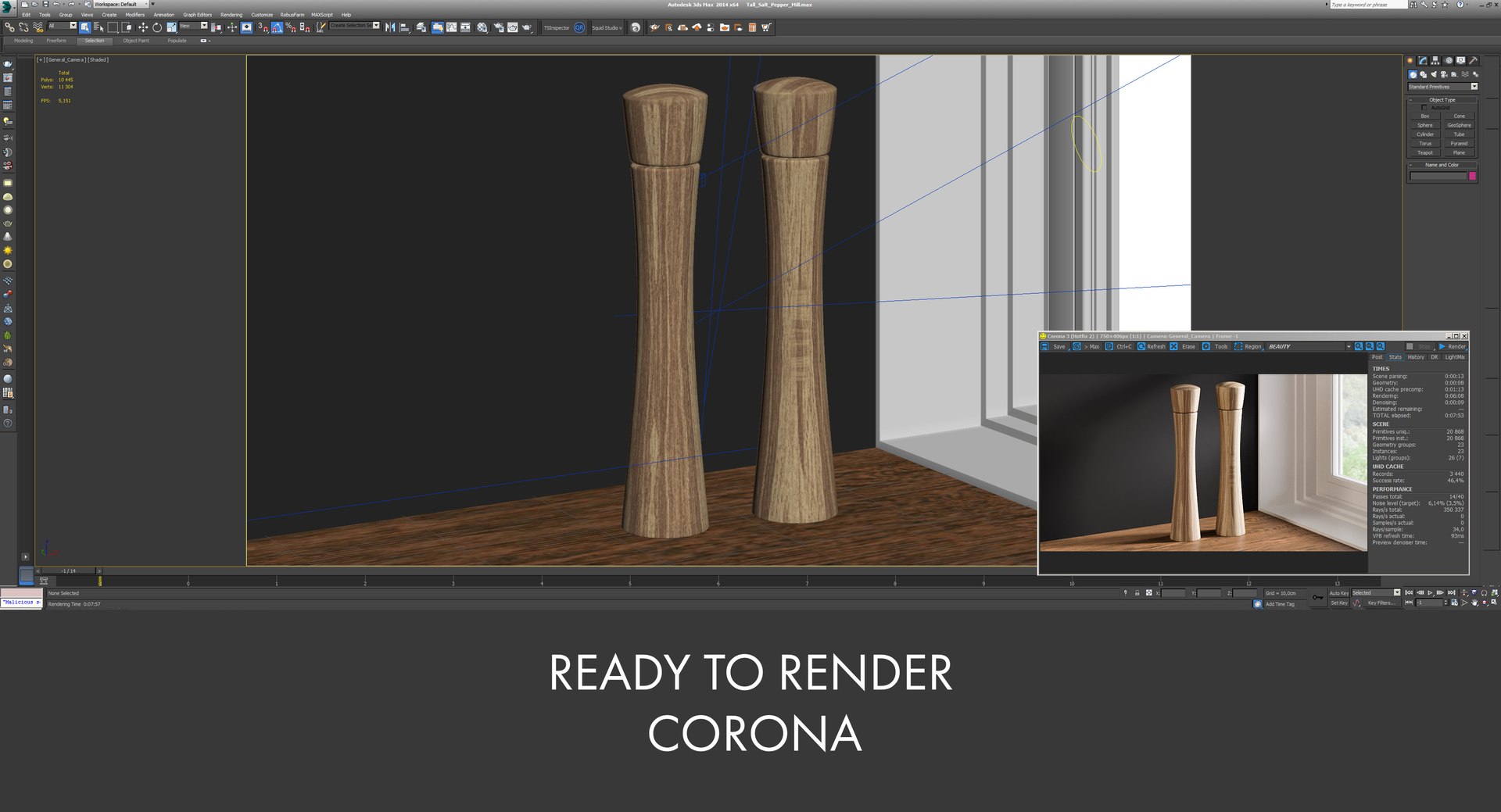
Task: Switch to the Object Paint ribbon tab
Action: pos(136,41)
